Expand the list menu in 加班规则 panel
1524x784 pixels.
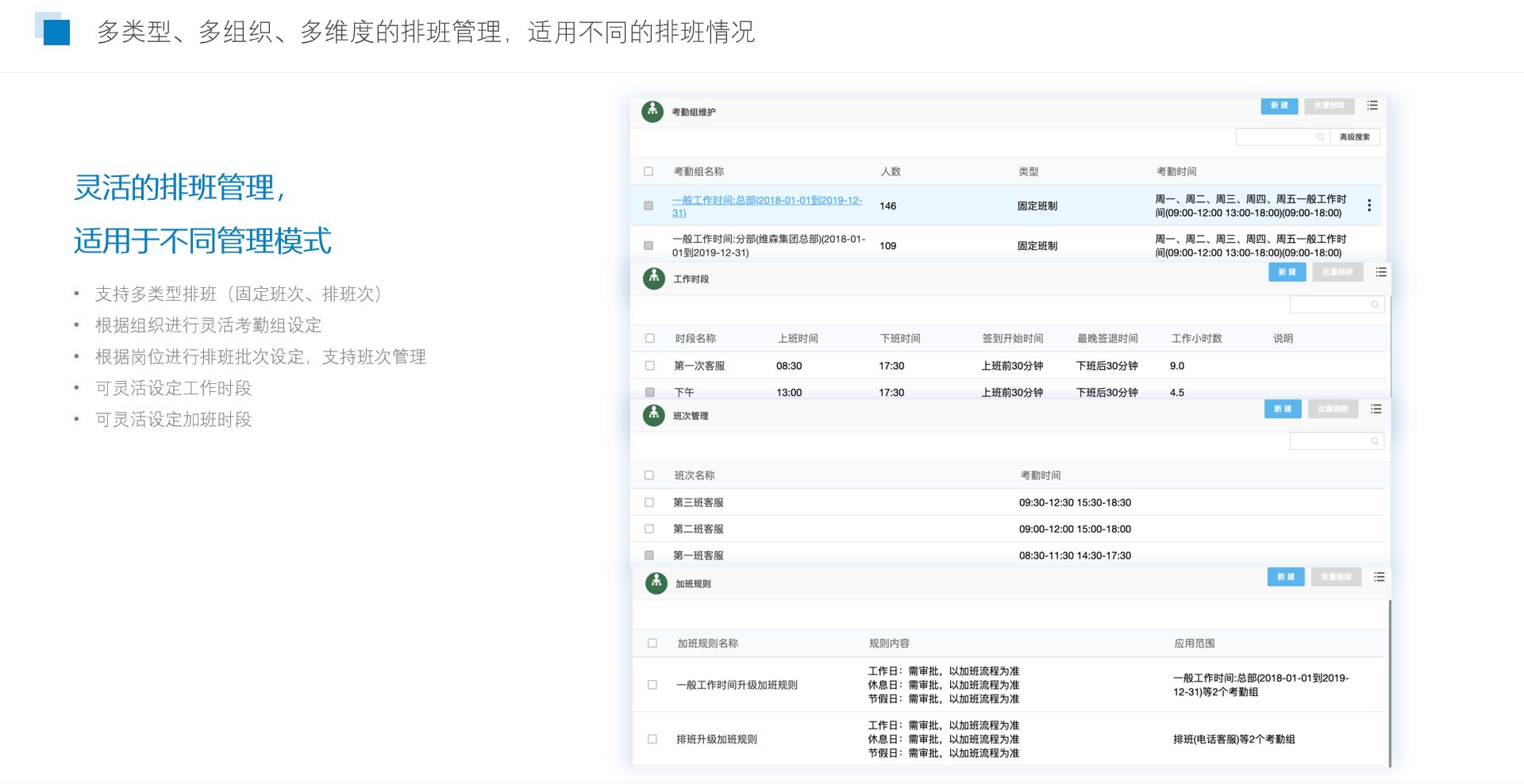[x=1379, y=577]
